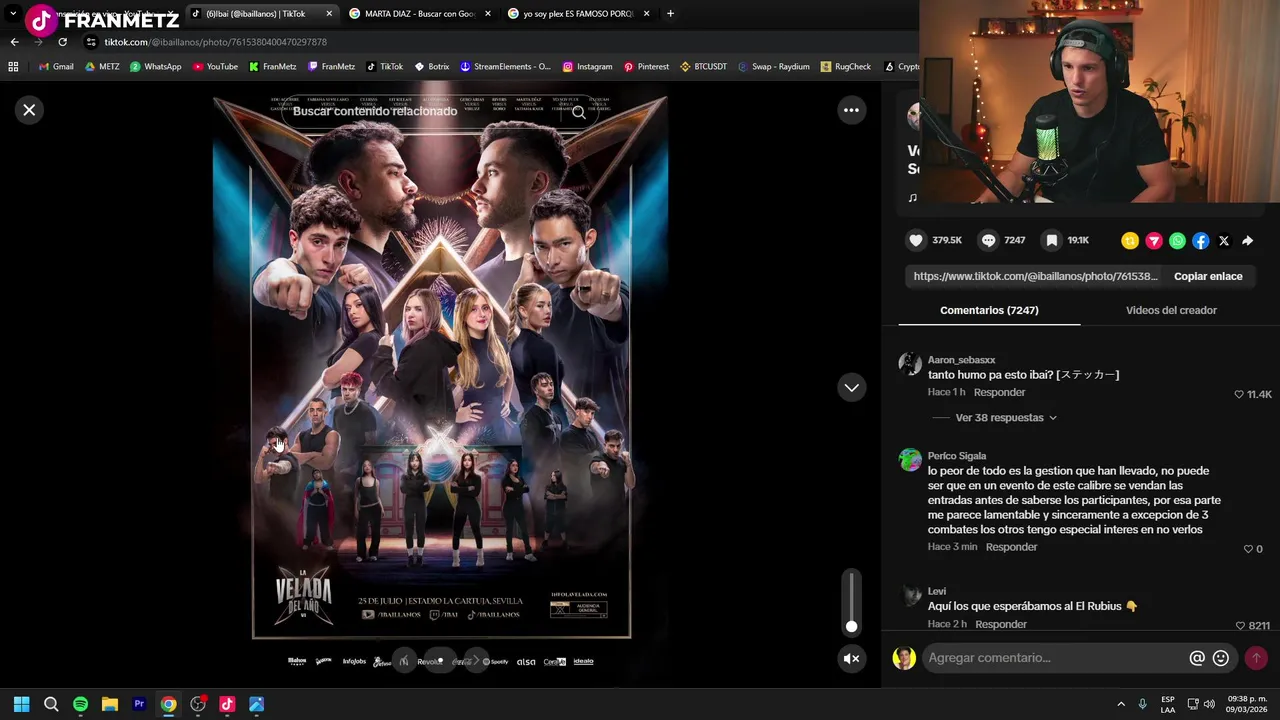Click the search magnifier on the photo
The height and width of the screenshot is (720, 1280).
click(x=578, y=112)
